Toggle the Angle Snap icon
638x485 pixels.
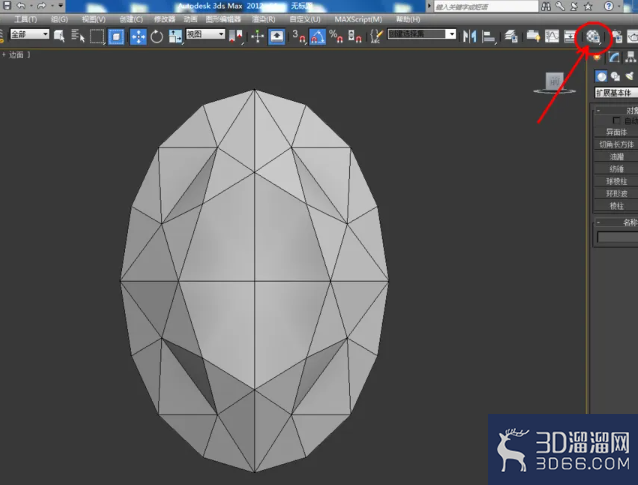point(318,37)
